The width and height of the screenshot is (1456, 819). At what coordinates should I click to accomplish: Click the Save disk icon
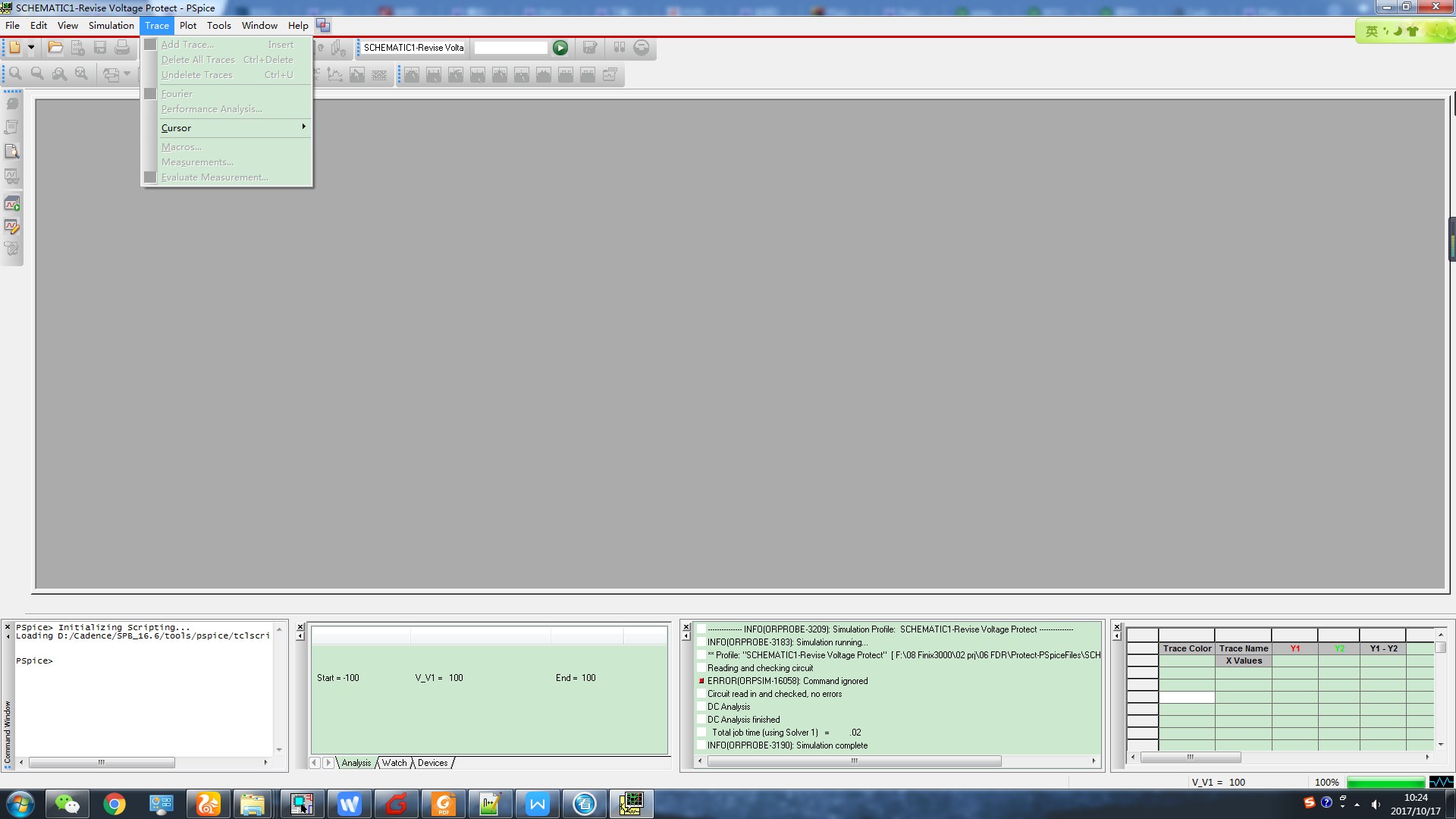click(x=100, y=48)
